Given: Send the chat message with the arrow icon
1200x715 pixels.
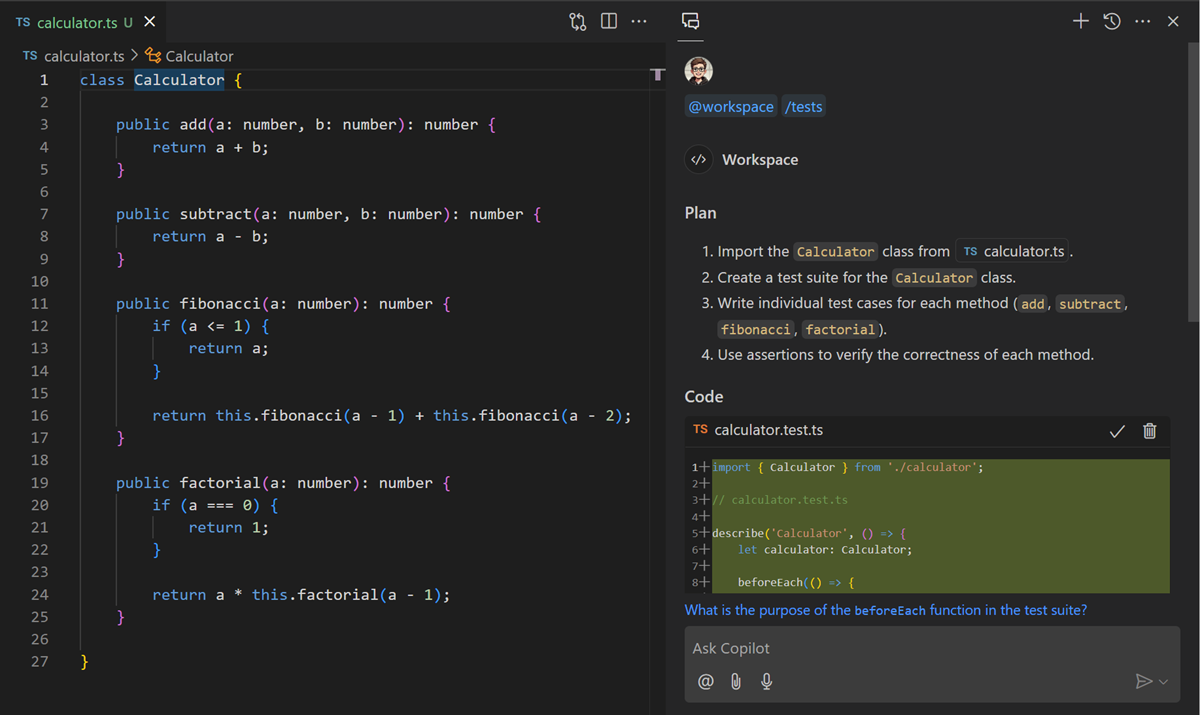Looking at the screenshot, I should tap(1143, 681).
